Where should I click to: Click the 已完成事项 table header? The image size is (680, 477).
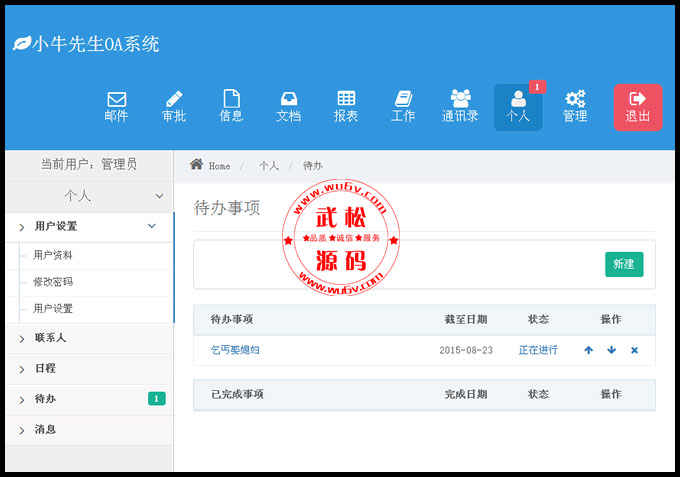point(237,394)
